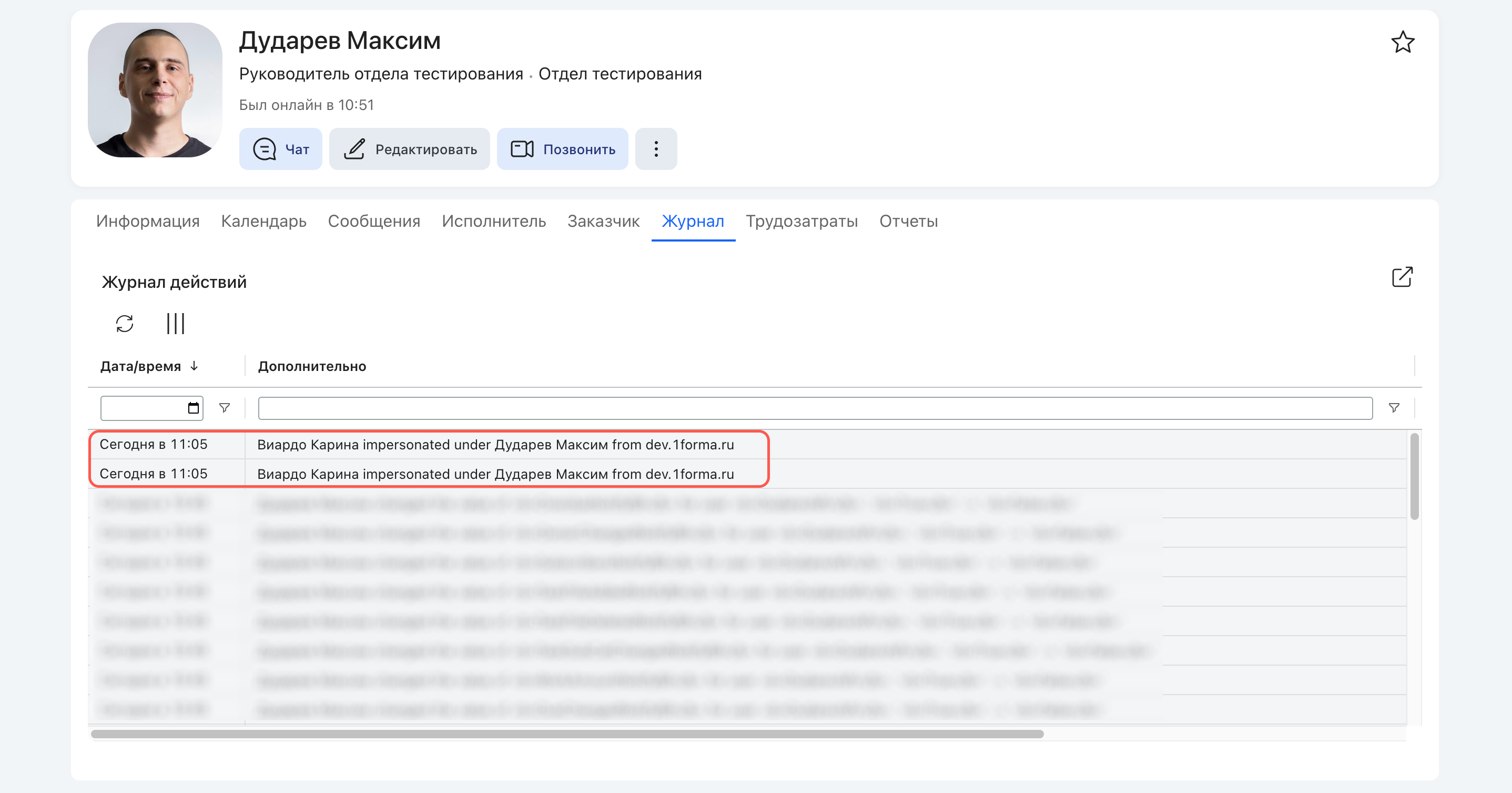This screenshot has width=1512, height=793.
Task: Open date filter funnel icon
Action: (x=224, y=408)
